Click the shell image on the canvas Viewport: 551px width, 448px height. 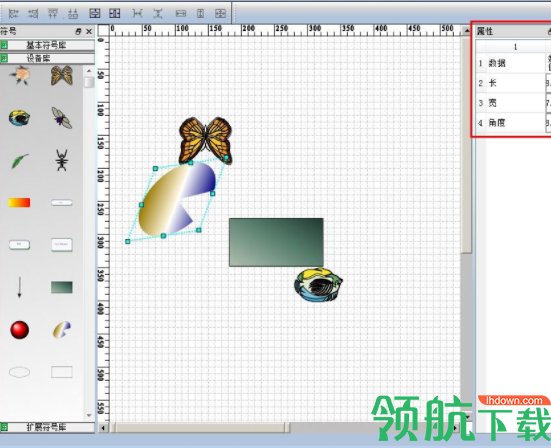pyautogui.click(x=318, y=285)
